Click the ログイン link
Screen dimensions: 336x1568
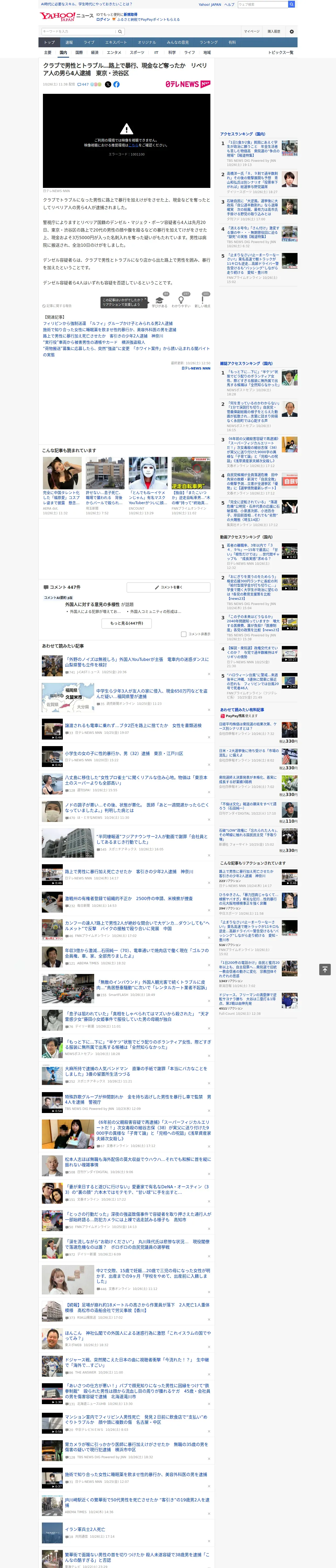[x=103, y=20]
